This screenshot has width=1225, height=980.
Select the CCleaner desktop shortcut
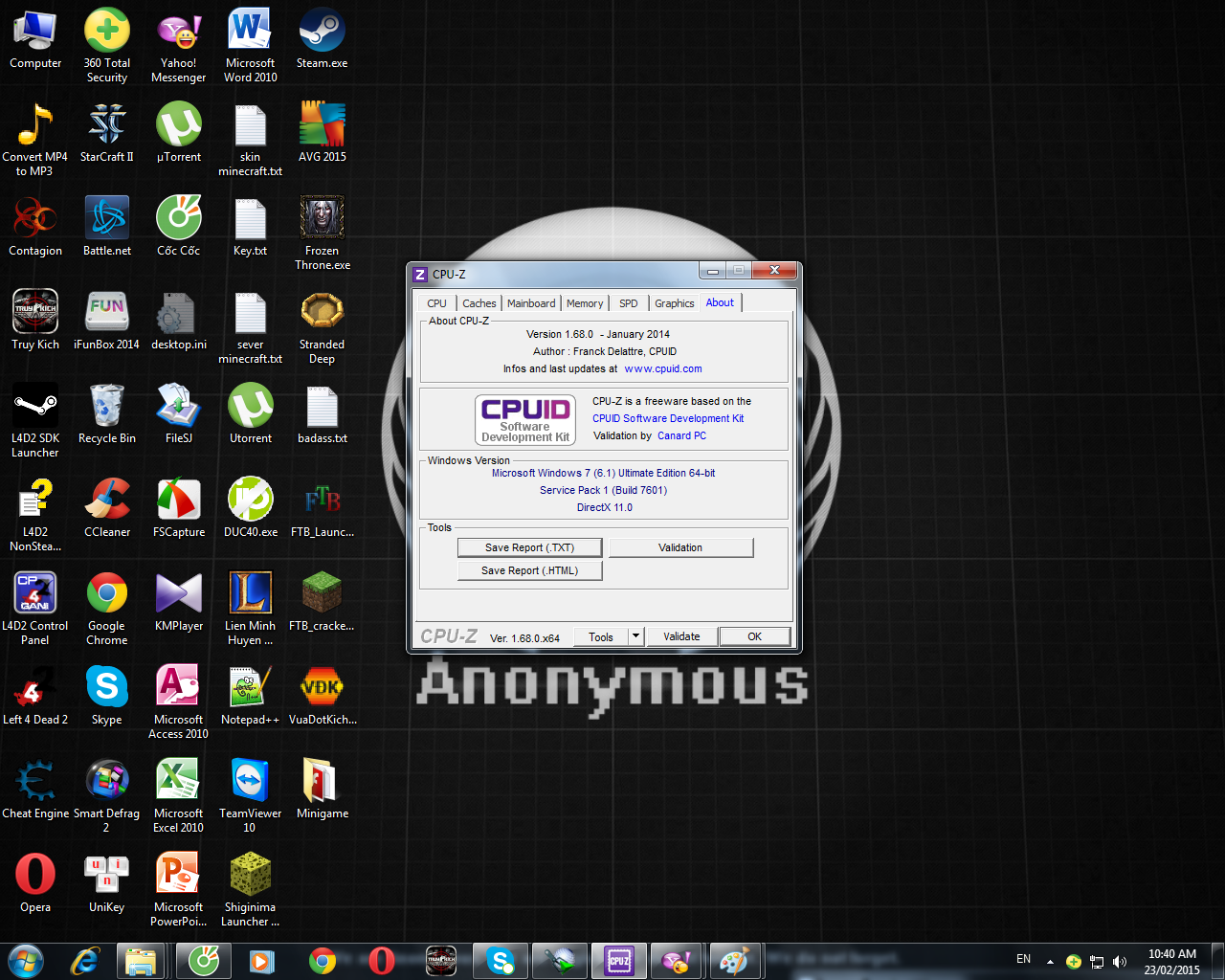pos(107,508)
